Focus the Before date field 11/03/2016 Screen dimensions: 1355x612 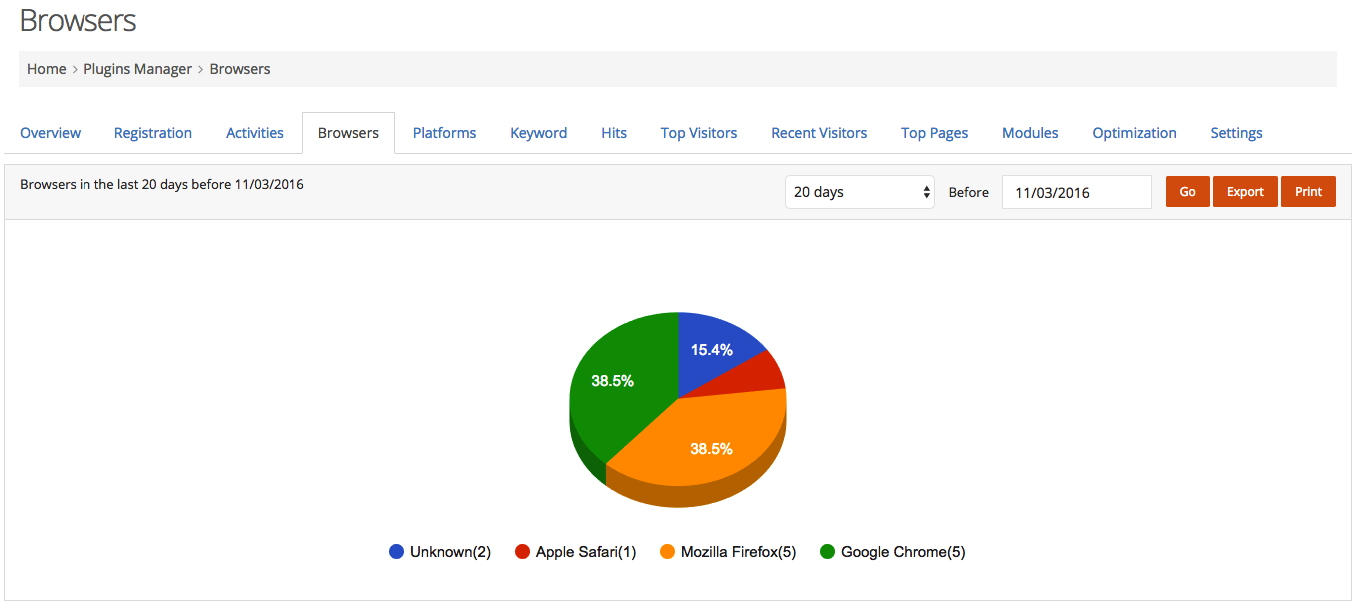[x=1077, y=192]
